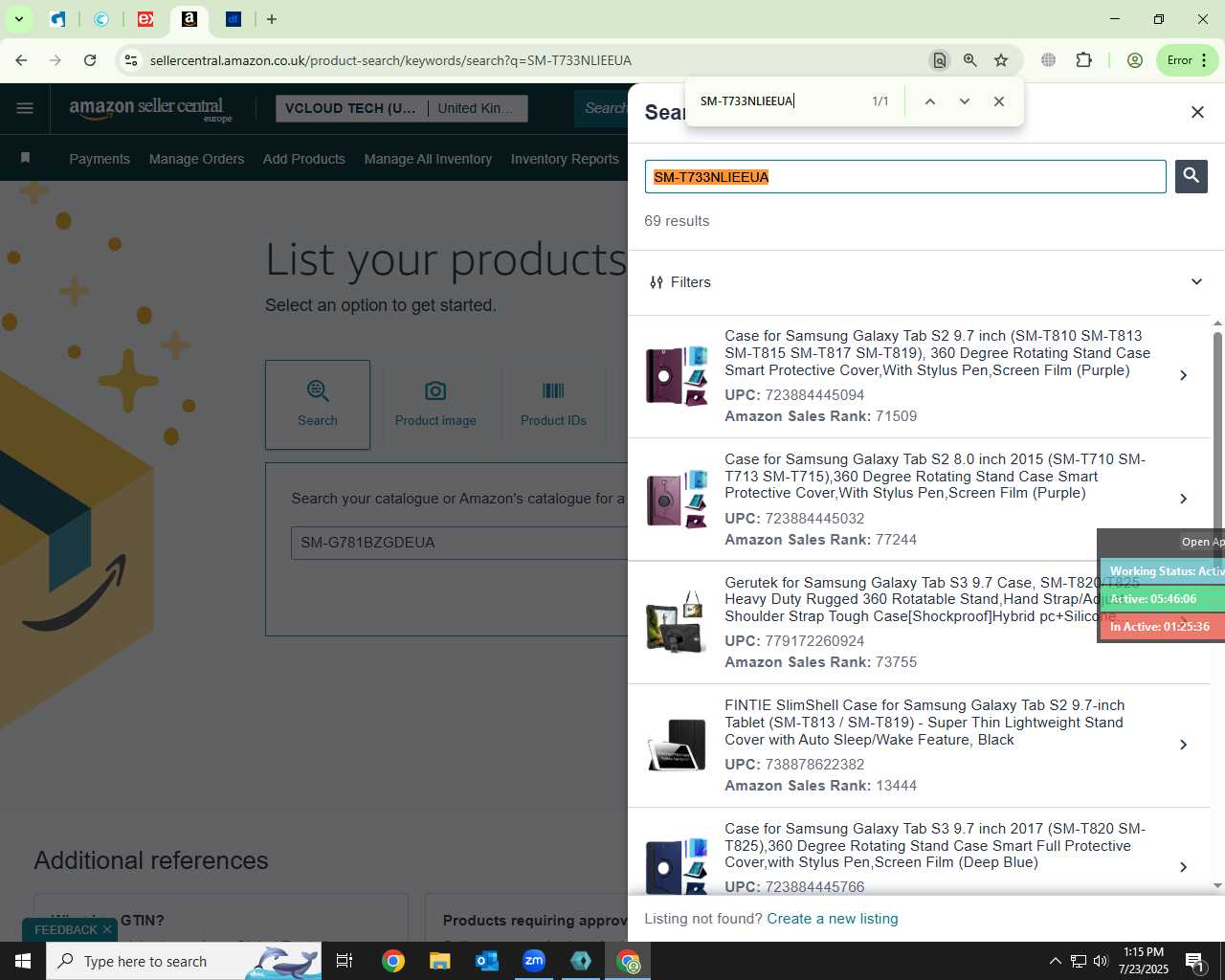
Task: Click the amazon seller central logo
Action: 150,108
